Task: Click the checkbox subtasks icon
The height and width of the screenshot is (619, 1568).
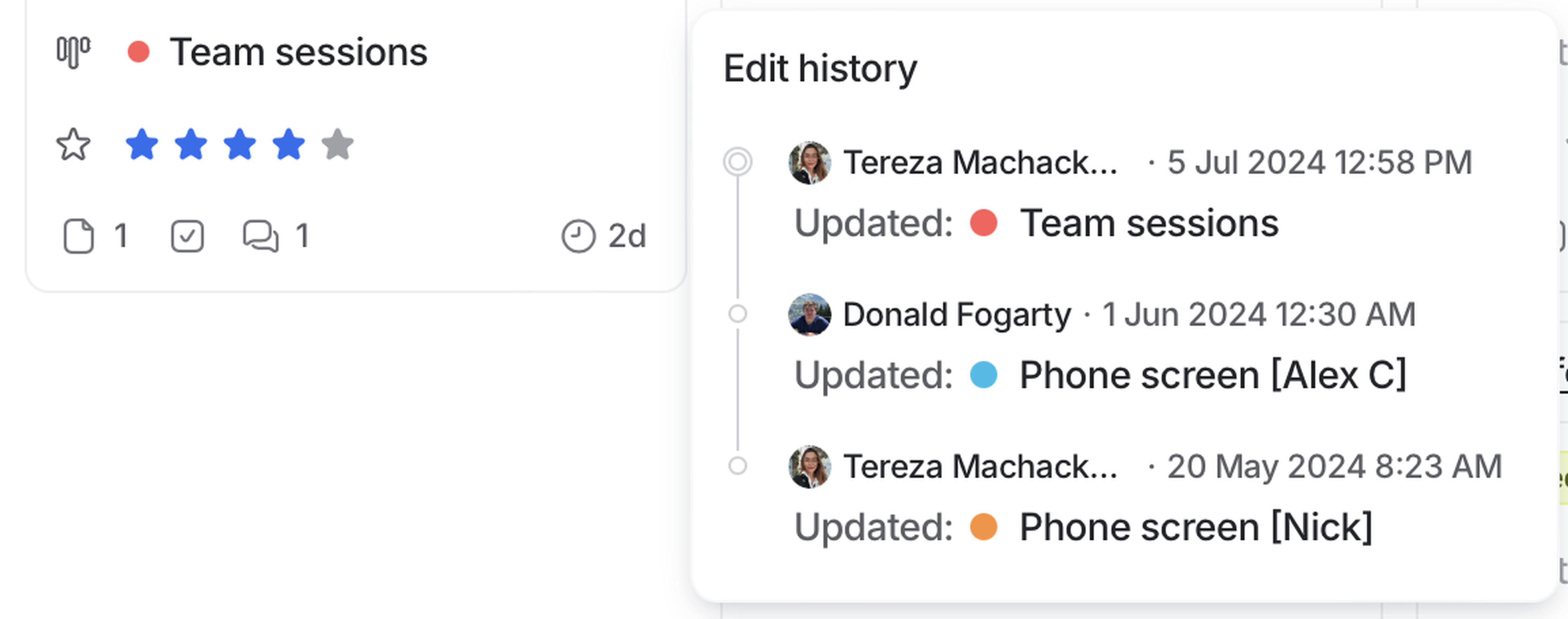Action: pos(187,236)
